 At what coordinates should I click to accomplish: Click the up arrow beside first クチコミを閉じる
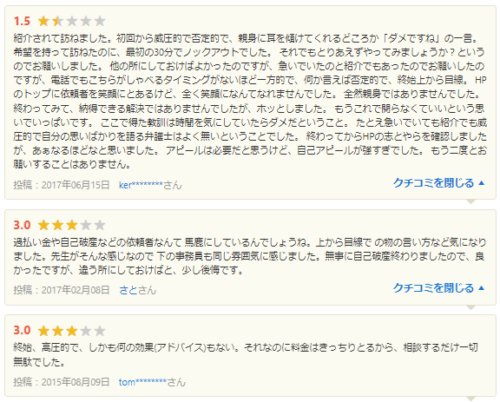click(481, 183)
